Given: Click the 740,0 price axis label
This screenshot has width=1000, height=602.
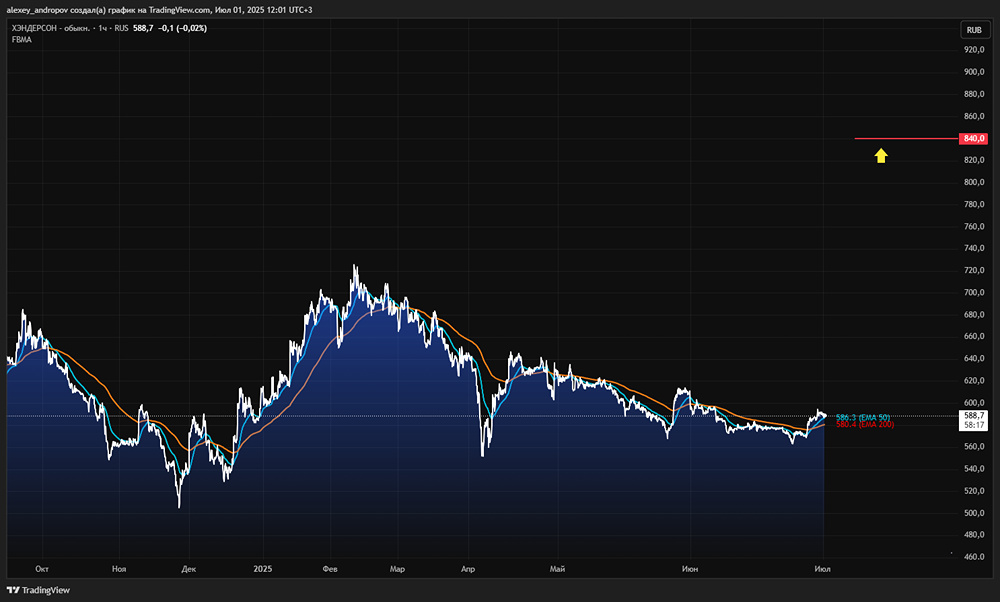Looking at the screenshot, I should 974,249.
